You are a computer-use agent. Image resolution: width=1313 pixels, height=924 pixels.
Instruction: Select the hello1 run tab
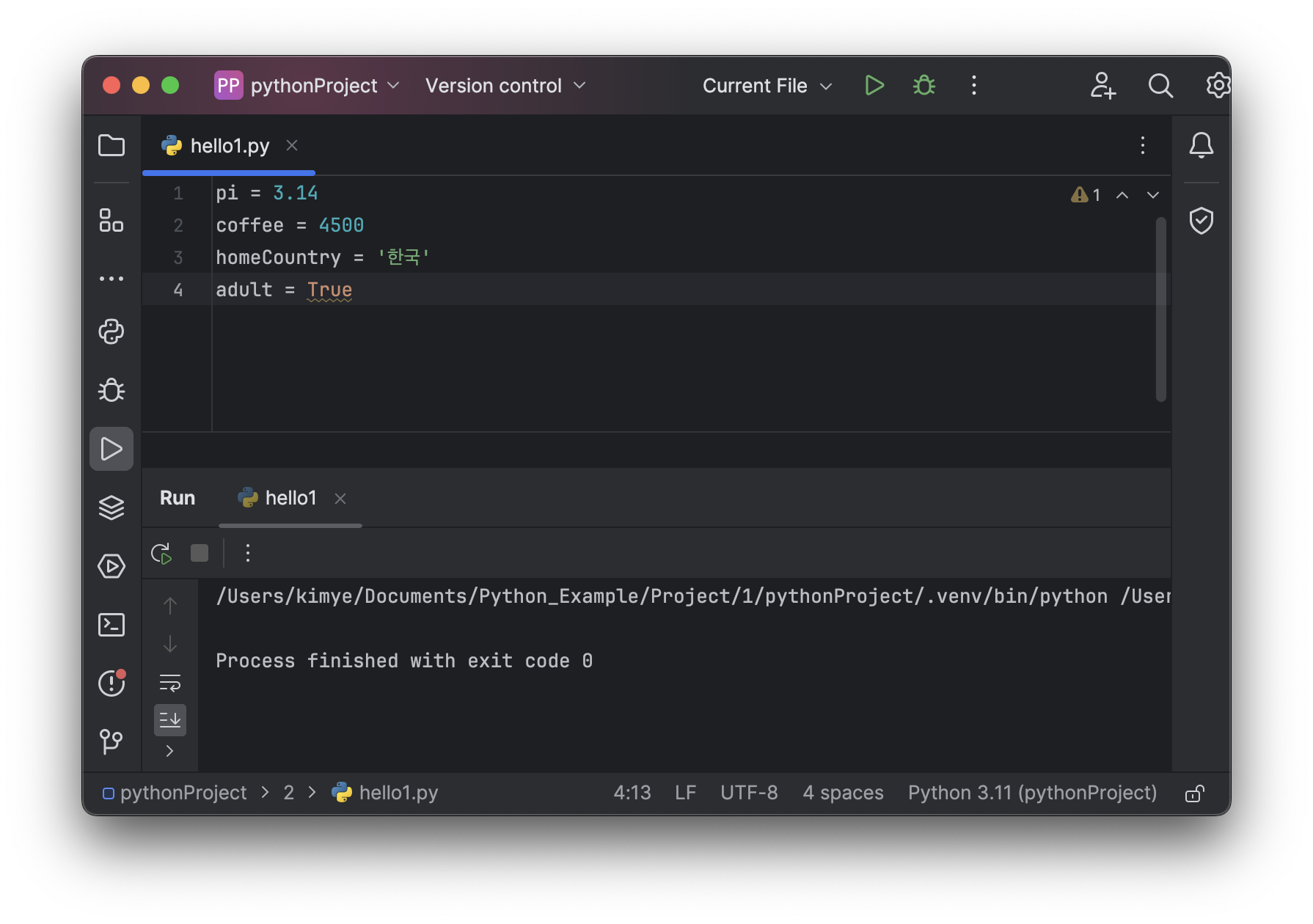pos(290,499)
